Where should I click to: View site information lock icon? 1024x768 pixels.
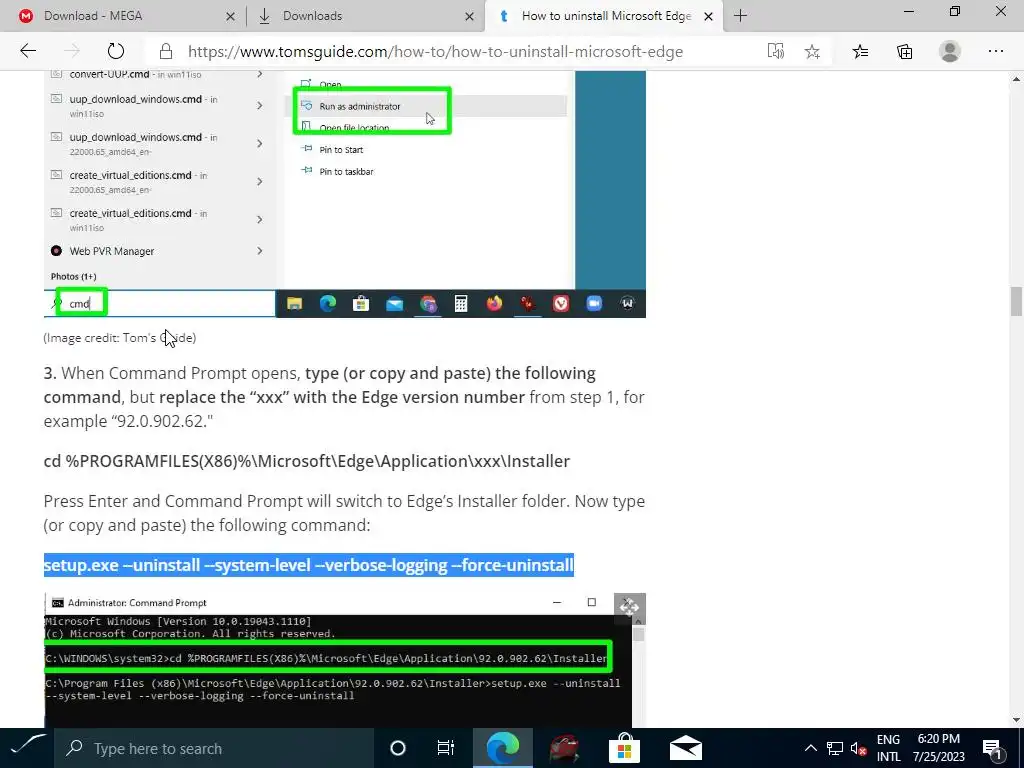[x=166, y=51]
